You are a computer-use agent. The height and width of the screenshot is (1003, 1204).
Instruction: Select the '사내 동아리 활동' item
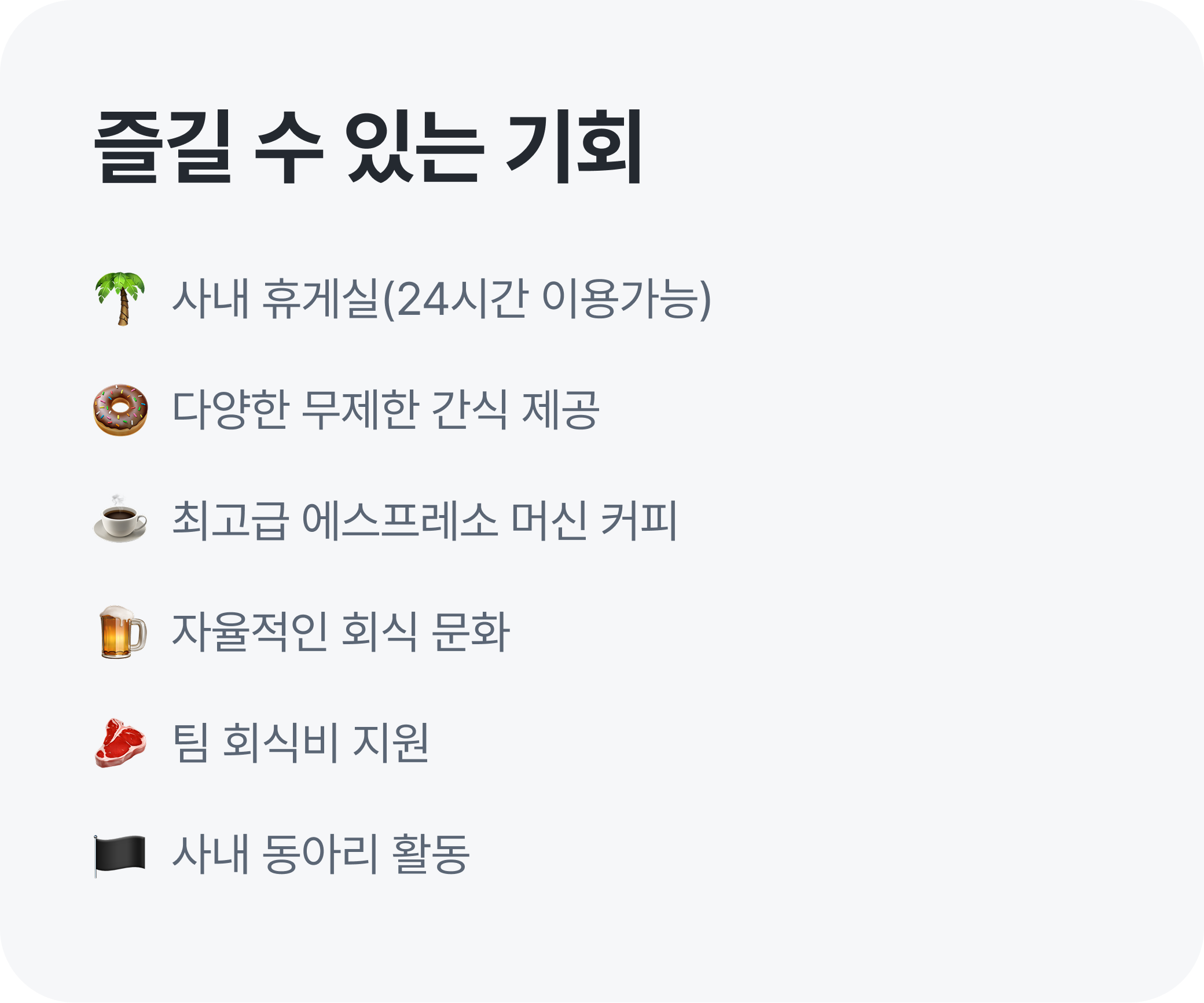(321, 854)
